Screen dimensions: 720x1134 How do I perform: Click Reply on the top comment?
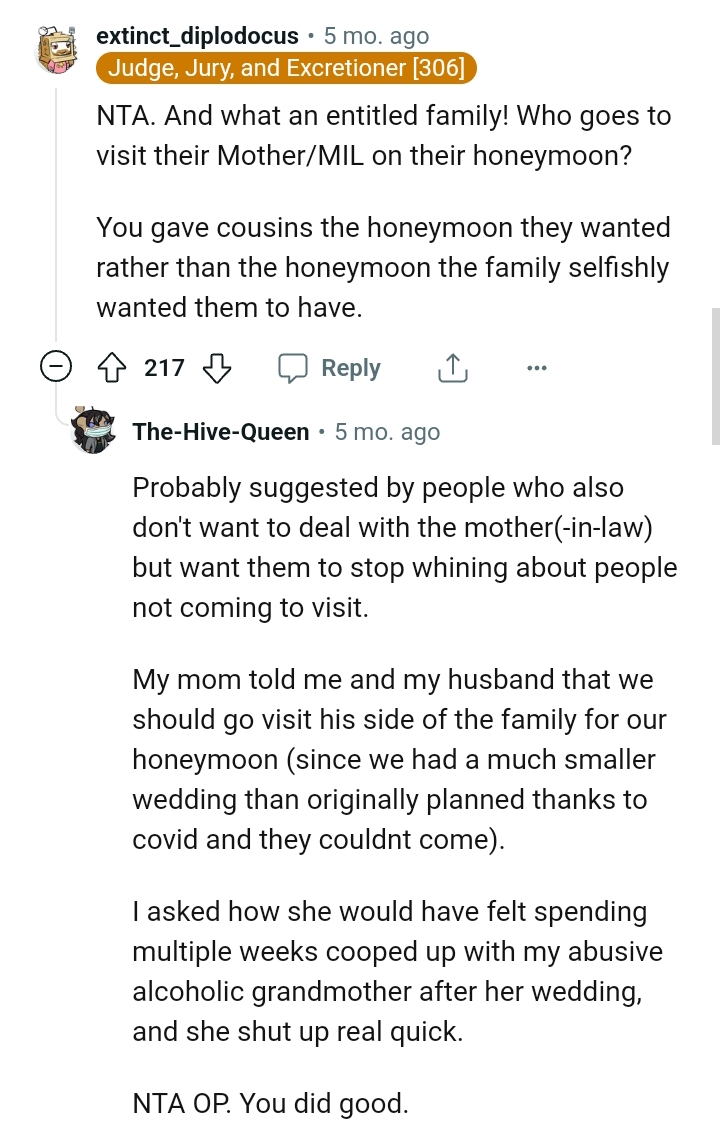[349, 368]
